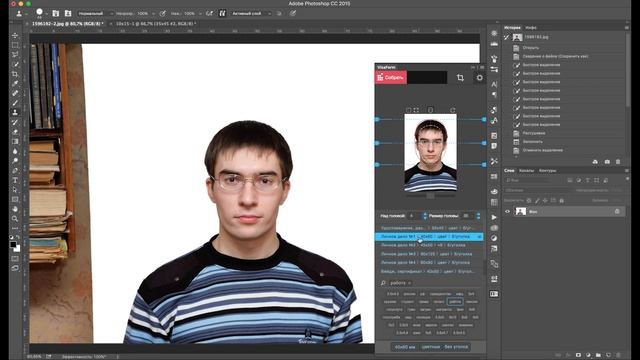This screenshot has height=360, width=640.
Task: Toggle lock all icon in Layers panel
Action: click(x=562, y=200)
